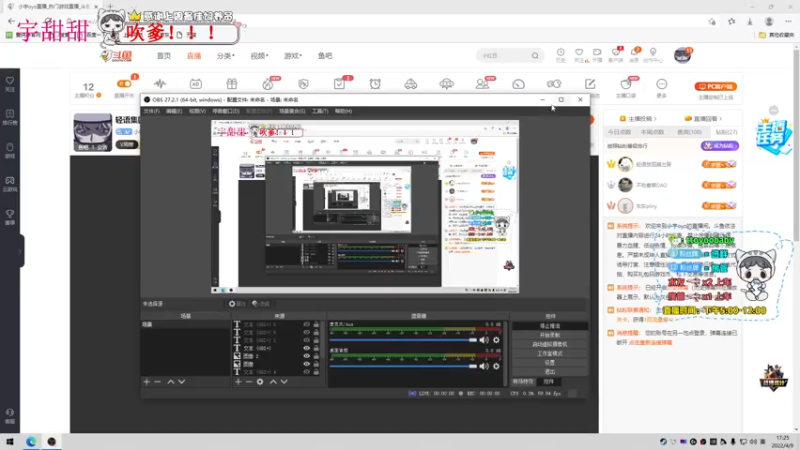Open 工具(T) menu in OBS
The height and width of the screenshot is (450, 800).
point(320,111)
